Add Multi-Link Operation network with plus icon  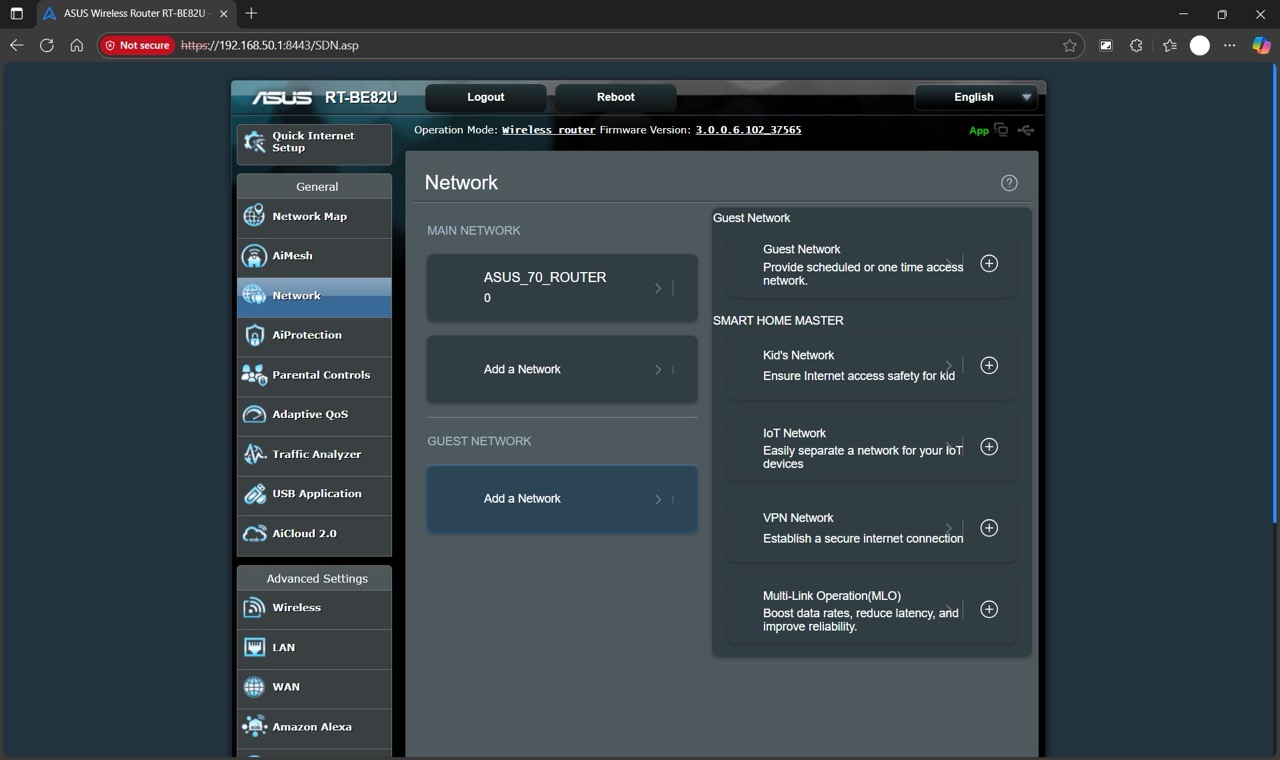tap(988, 610)
